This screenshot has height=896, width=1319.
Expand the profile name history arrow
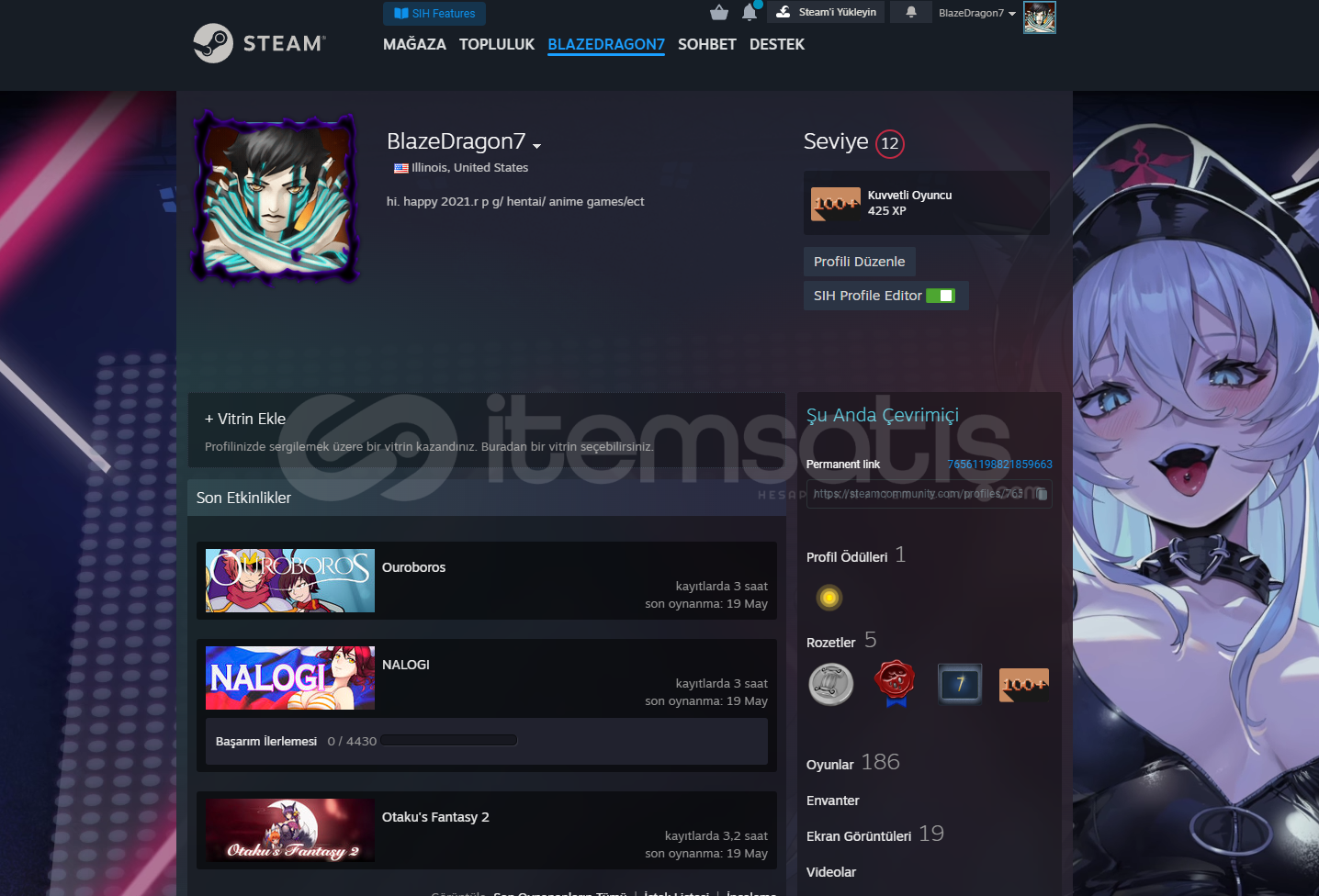tap(536, 146)
